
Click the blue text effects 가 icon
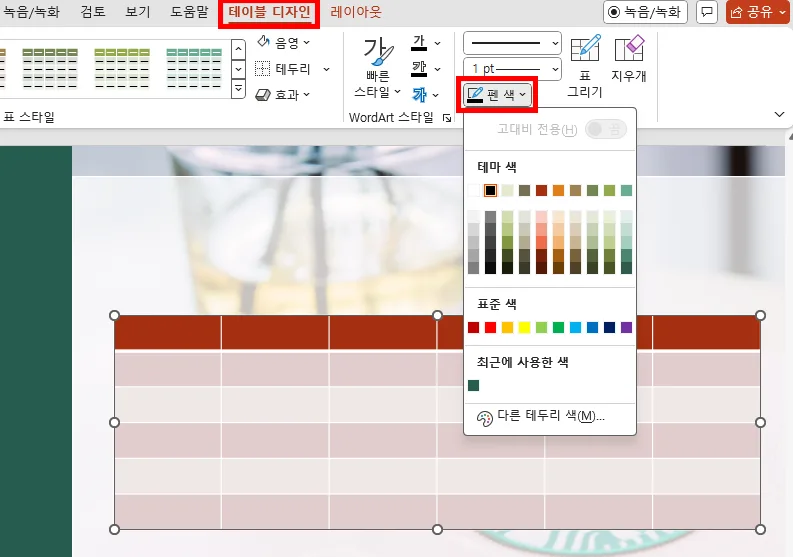(419, 95)
